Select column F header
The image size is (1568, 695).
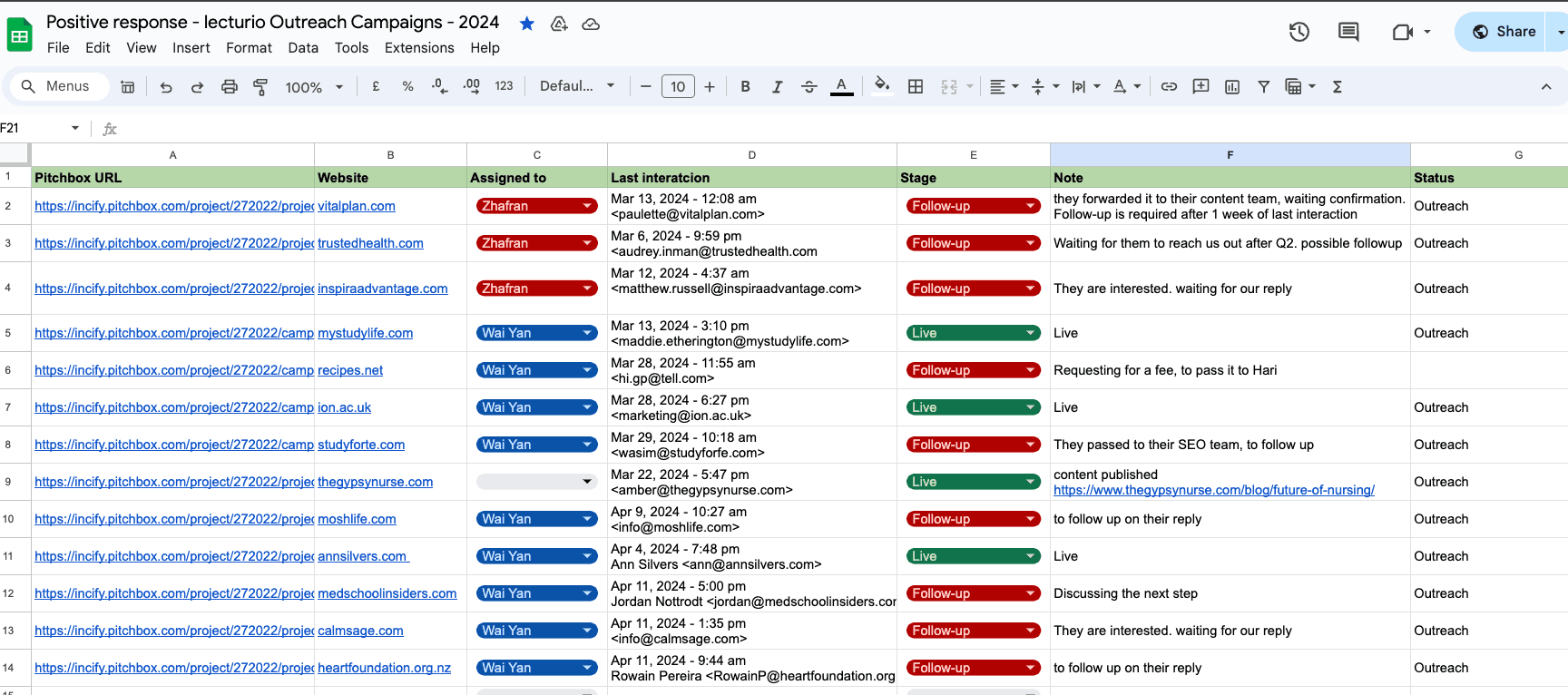pyautogui.click(x=1230, y=155)
